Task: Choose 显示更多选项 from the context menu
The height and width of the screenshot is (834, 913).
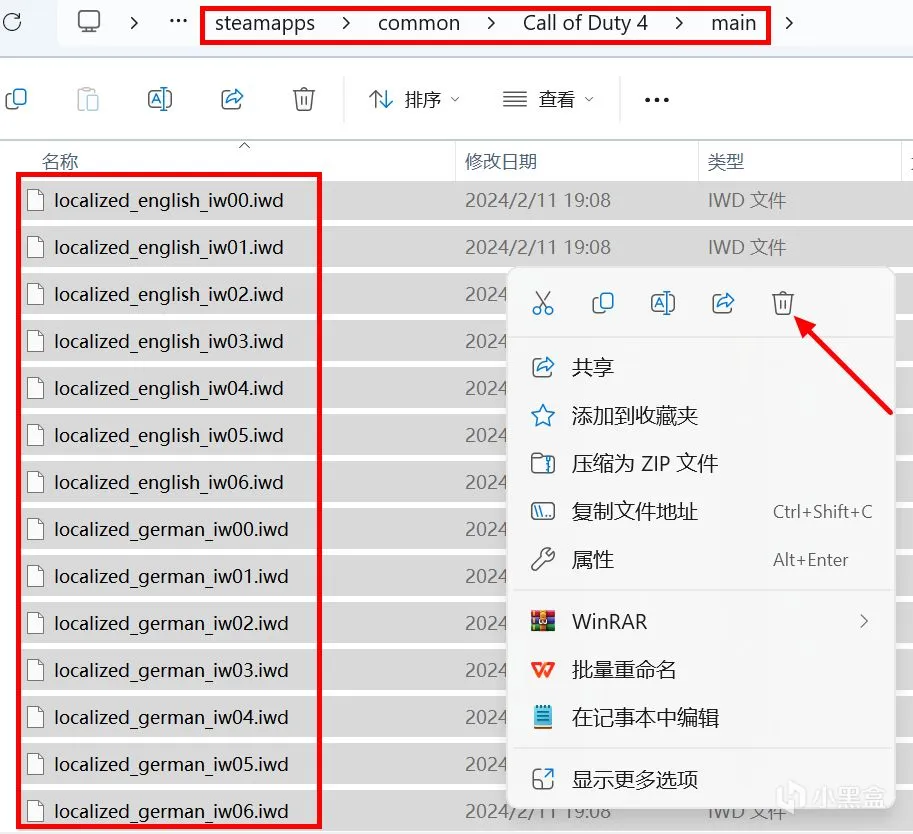Action: tap(703, 779)
